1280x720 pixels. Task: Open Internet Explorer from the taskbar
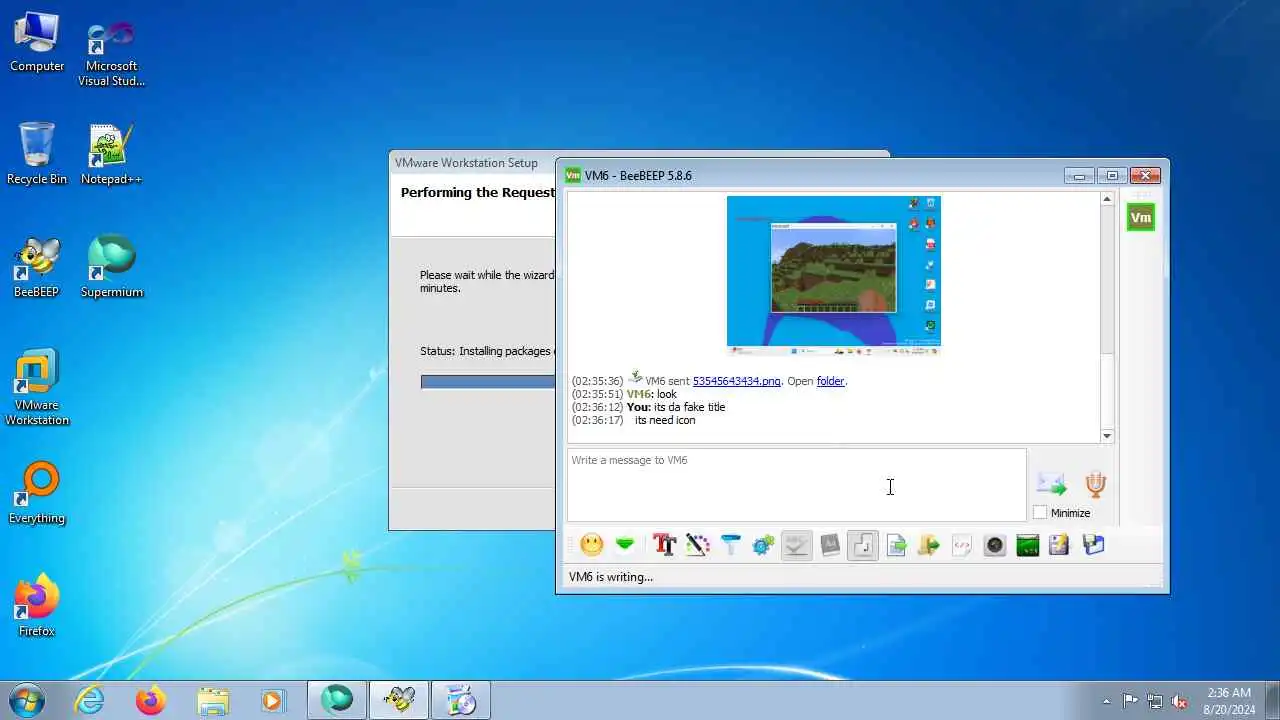pos(90,701)
